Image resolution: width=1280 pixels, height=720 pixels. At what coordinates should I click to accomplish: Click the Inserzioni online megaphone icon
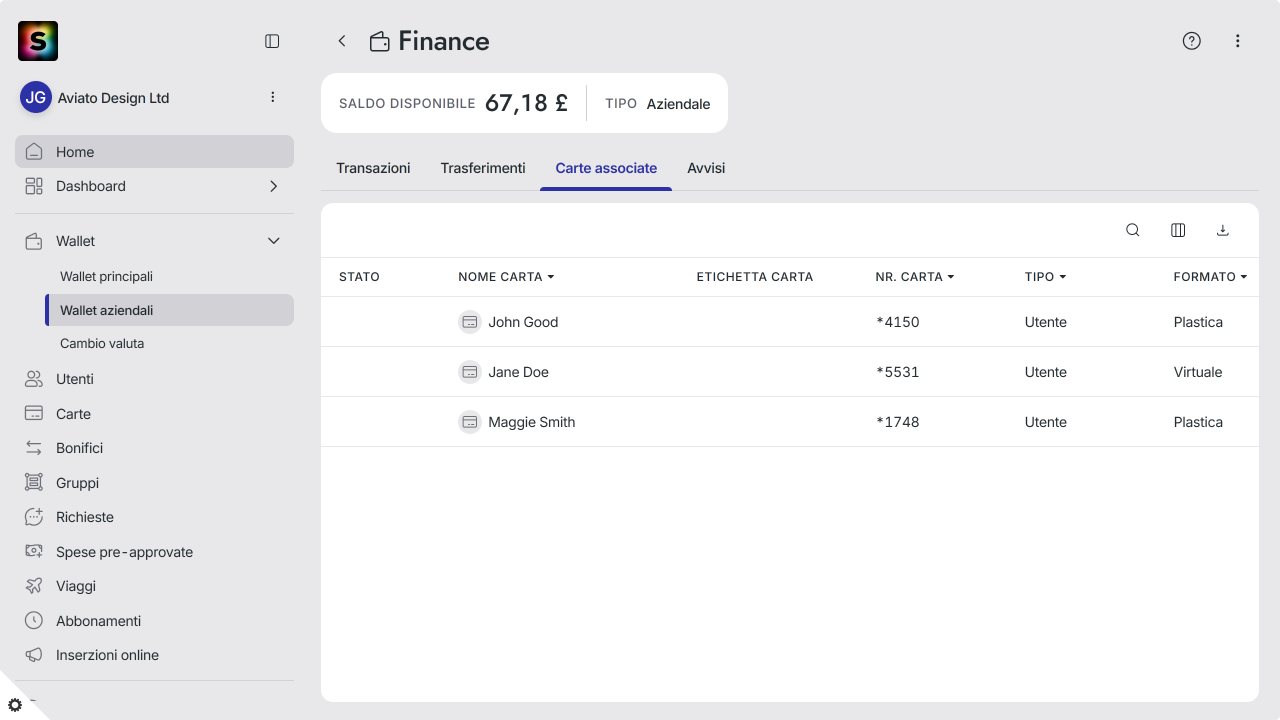34,655
